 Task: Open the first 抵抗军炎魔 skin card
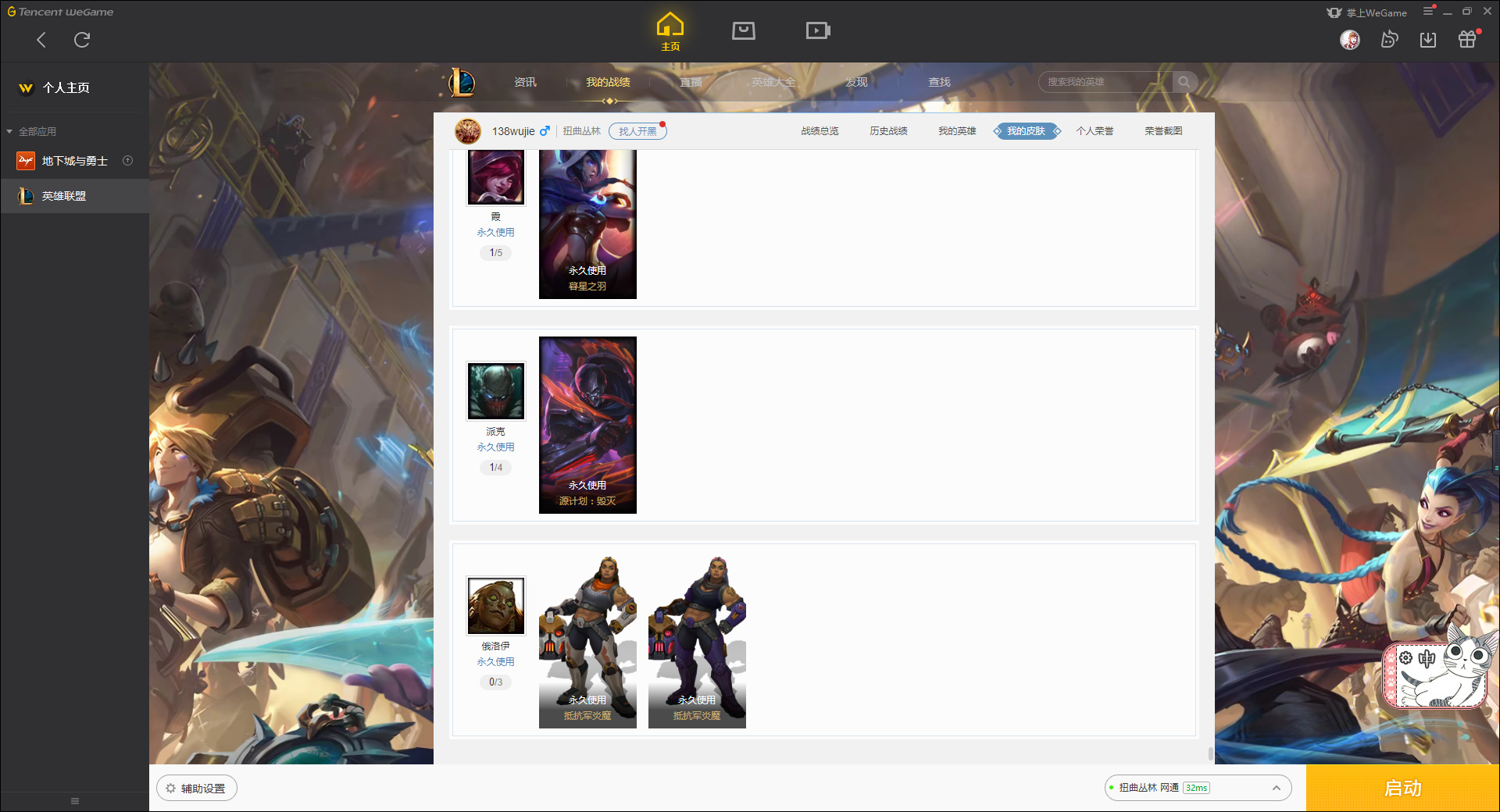click(x=587, y=641)
